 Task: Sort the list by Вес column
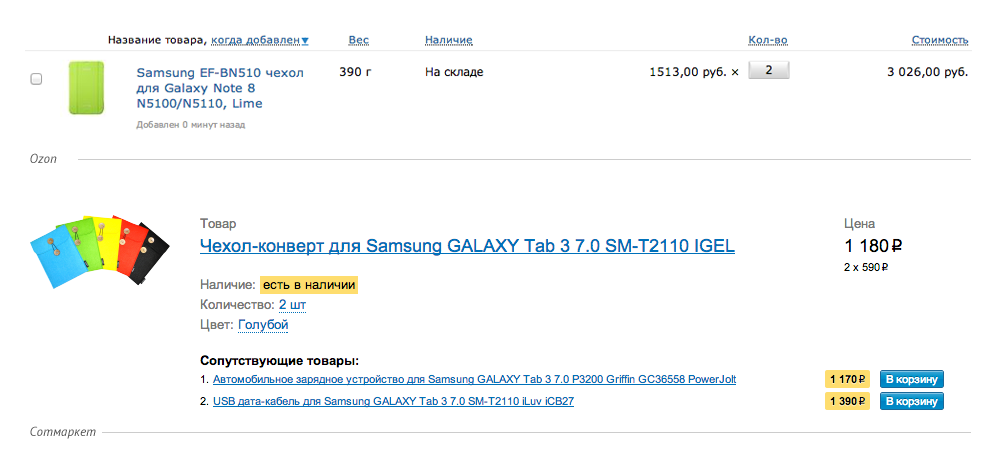pyautogui.click(x=358, y=40)
